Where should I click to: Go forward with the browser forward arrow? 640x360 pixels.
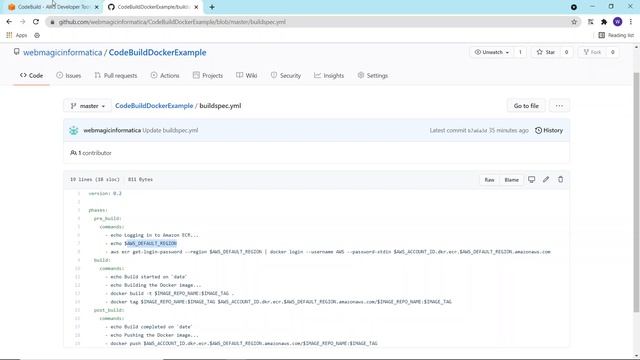click(22, 22)
